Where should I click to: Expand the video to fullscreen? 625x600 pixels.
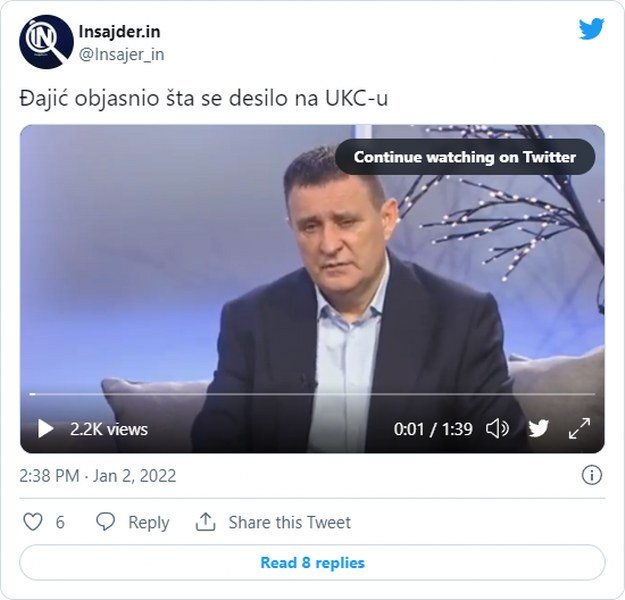pyautogui.click(x=580, y=429)
